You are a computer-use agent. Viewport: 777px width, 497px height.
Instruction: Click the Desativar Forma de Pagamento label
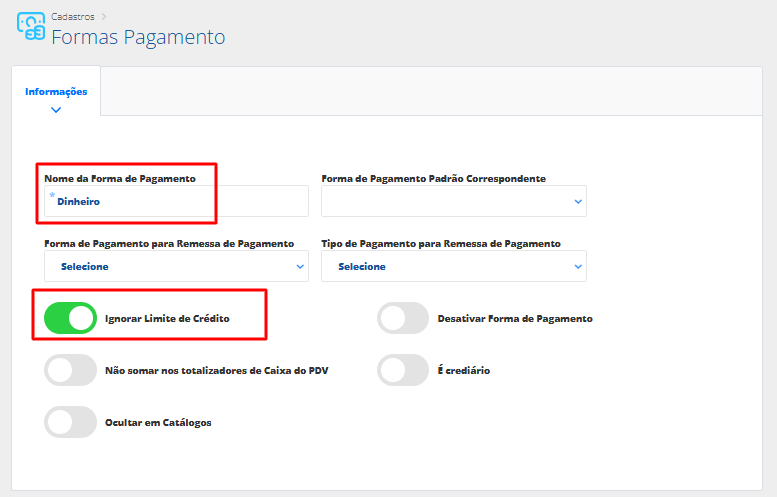(x=515, y=318)
